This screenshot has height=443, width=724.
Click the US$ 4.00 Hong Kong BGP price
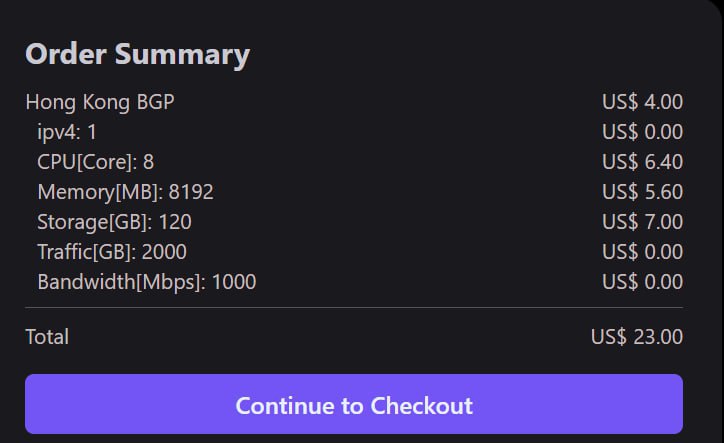pyautogui.click(x=642, y=101)
